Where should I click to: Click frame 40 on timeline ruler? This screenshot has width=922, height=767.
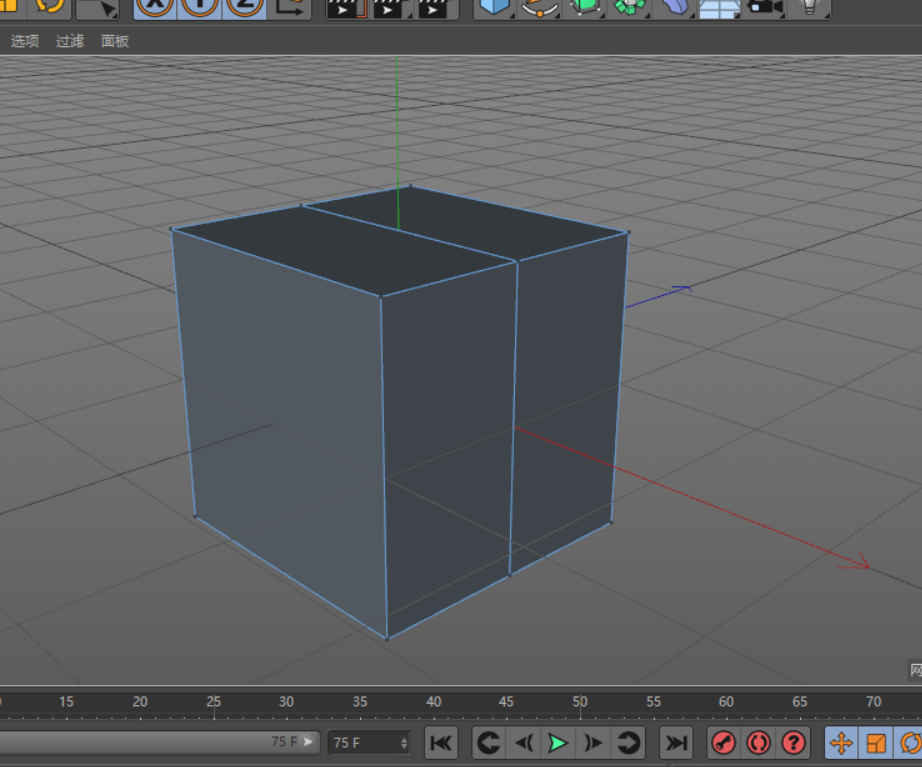point(433,702)
